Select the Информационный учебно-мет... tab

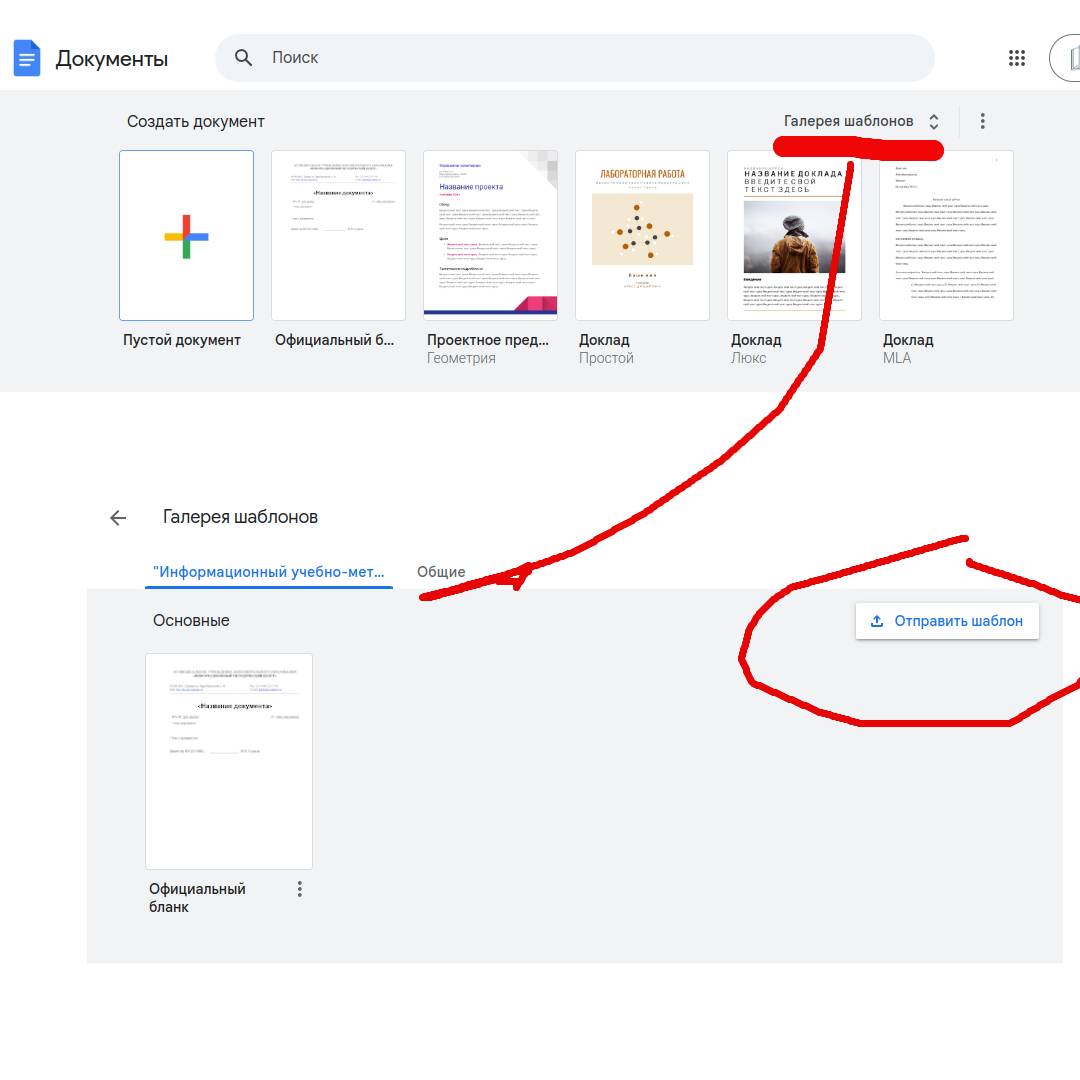tap(268, 572)
